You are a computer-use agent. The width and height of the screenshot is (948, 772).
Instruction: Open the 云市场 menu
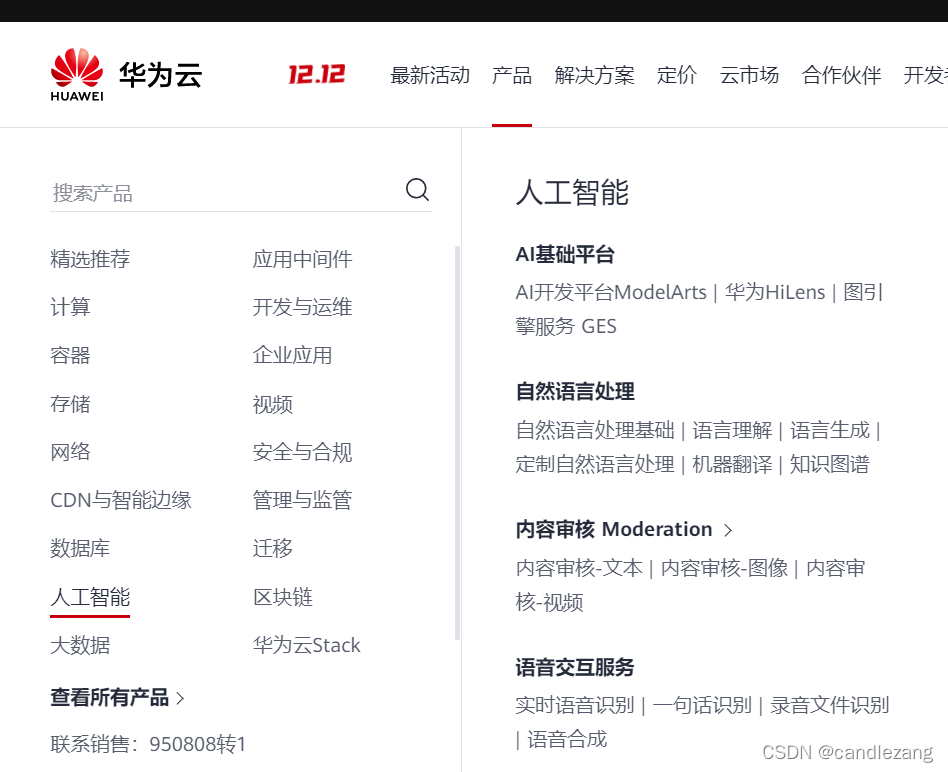pyautogui.click(x=749, y=75)
